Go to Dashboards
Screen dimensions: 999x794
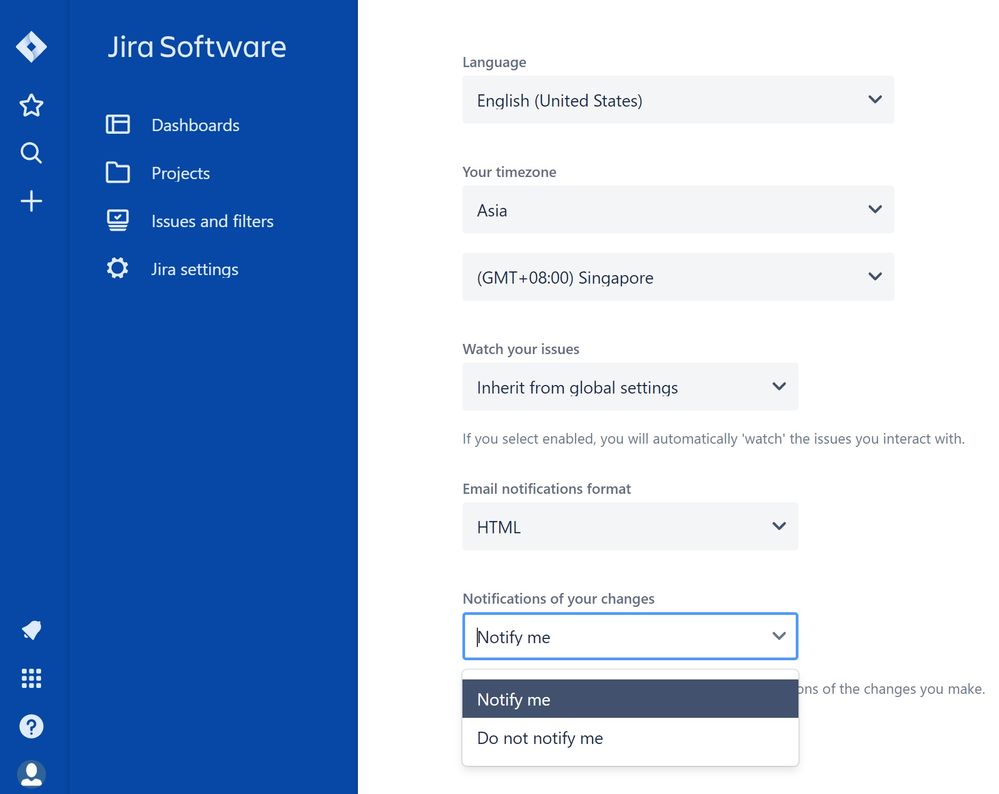click(x=196, y=125)
